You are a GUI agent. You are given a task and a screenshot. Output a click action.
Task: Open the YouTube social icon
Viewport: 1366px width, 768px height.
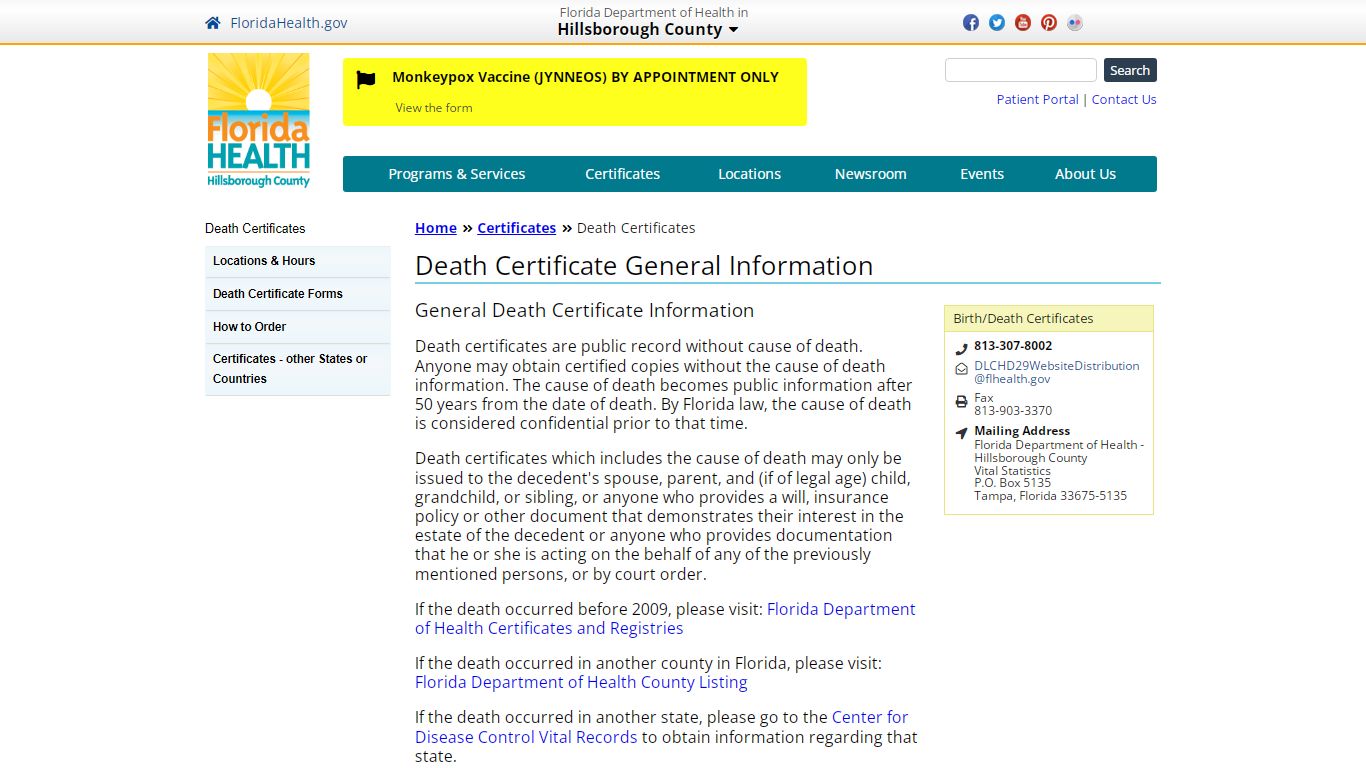pyautogui.click(x=1023, y=23)
